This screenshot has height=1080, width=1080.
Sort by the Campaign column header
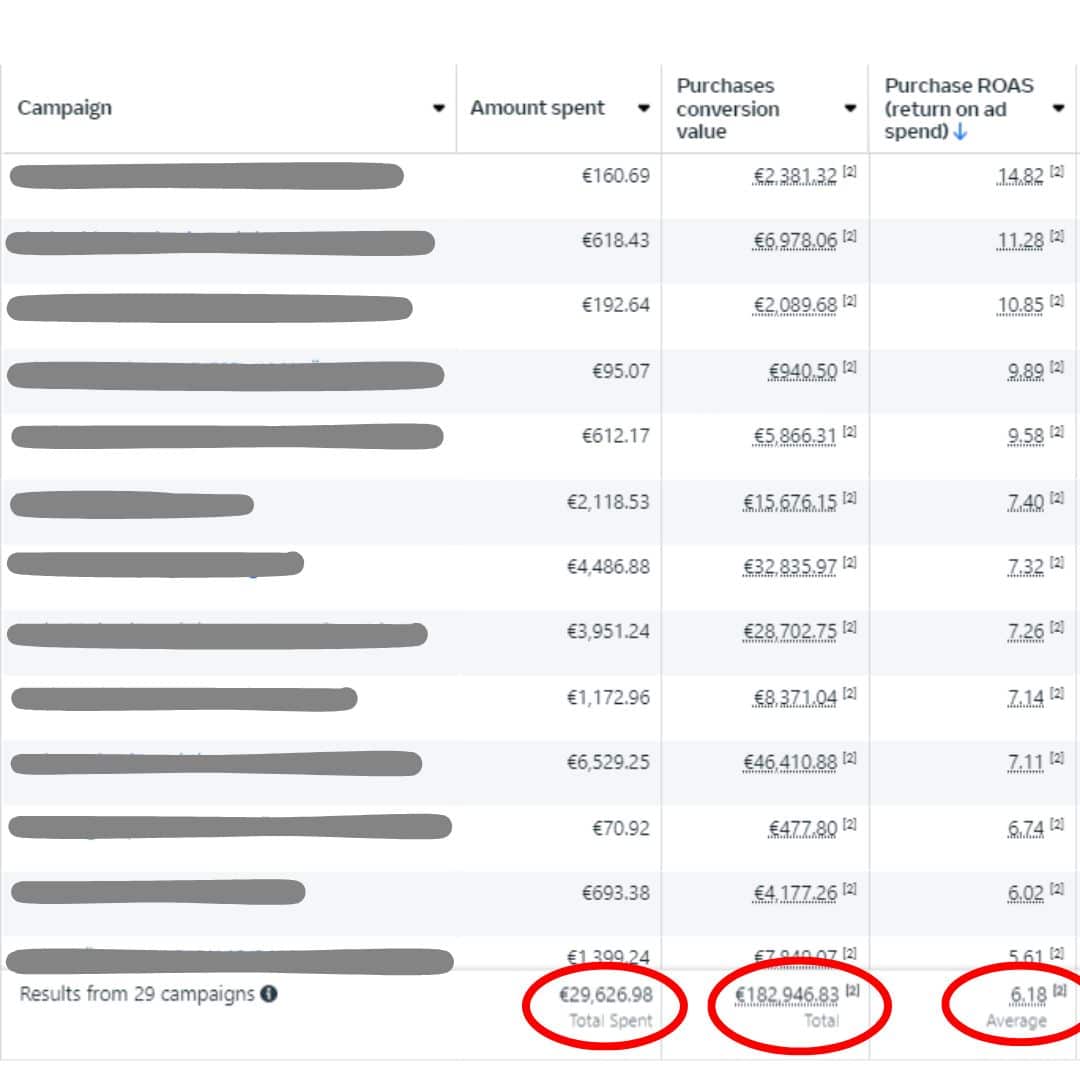pos(65,108)
